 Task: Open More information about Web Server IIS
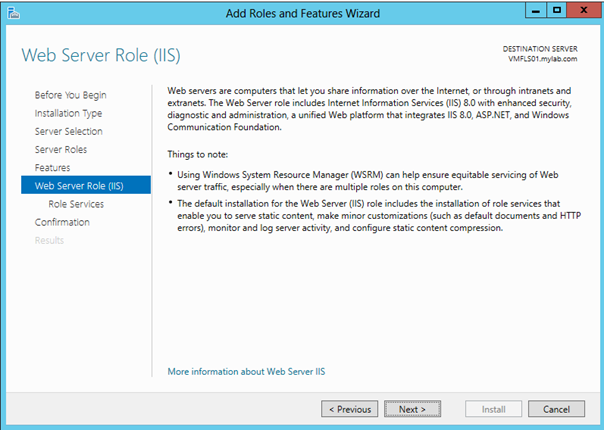[x=246, y=371]
